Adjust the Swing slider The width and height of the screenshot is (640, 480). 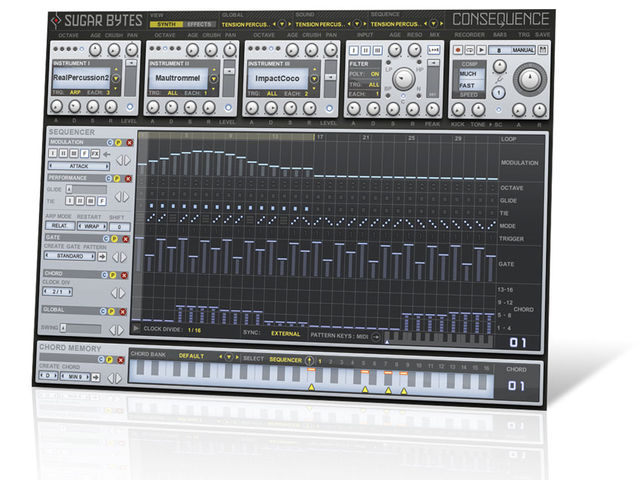[x=80, y=328]
